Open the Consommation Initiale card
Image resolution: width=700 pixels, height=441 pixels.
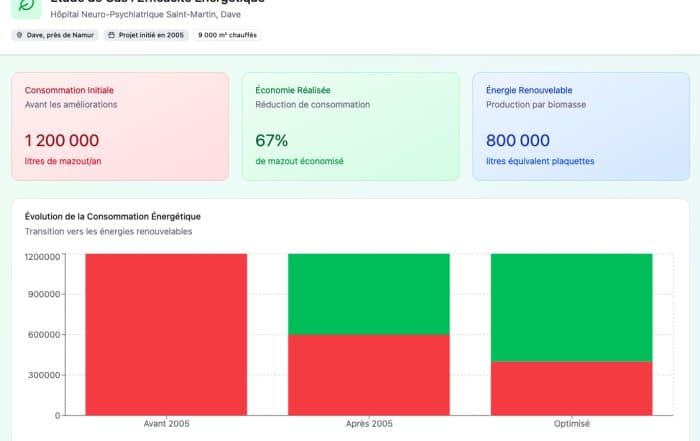point(120,126)
